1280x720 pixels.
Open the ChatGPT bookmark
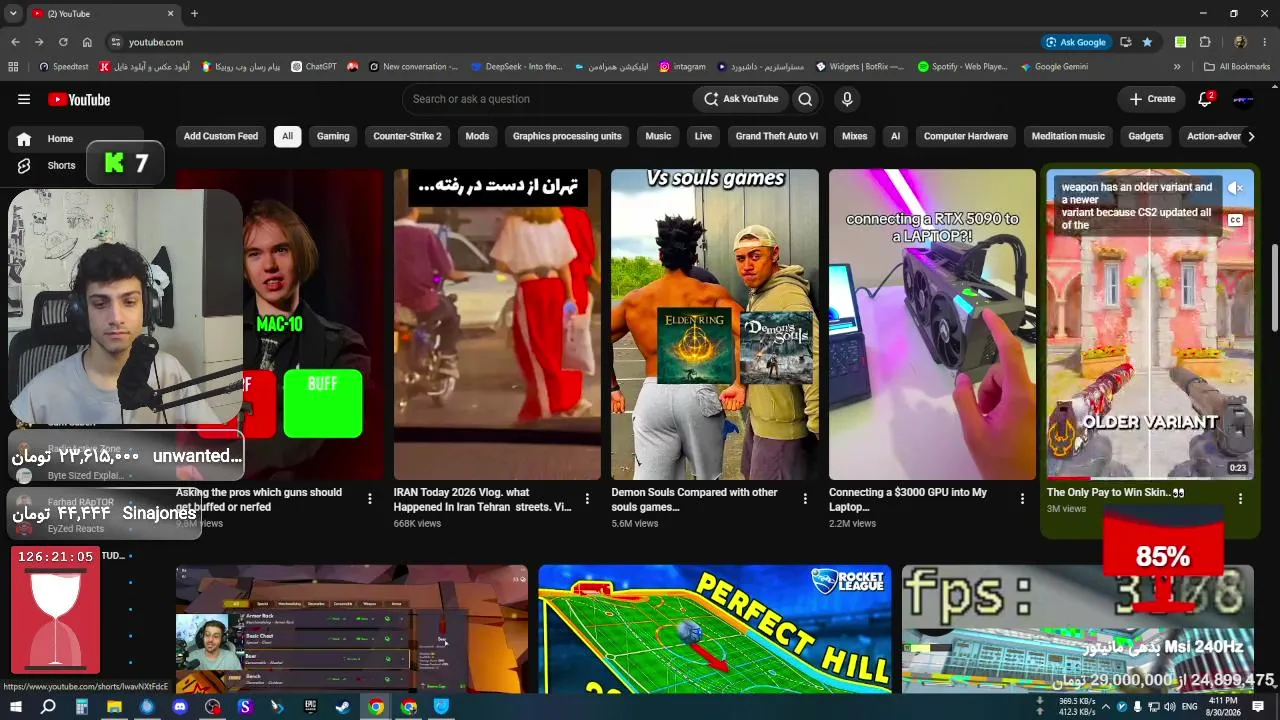(x=314, y=67)
